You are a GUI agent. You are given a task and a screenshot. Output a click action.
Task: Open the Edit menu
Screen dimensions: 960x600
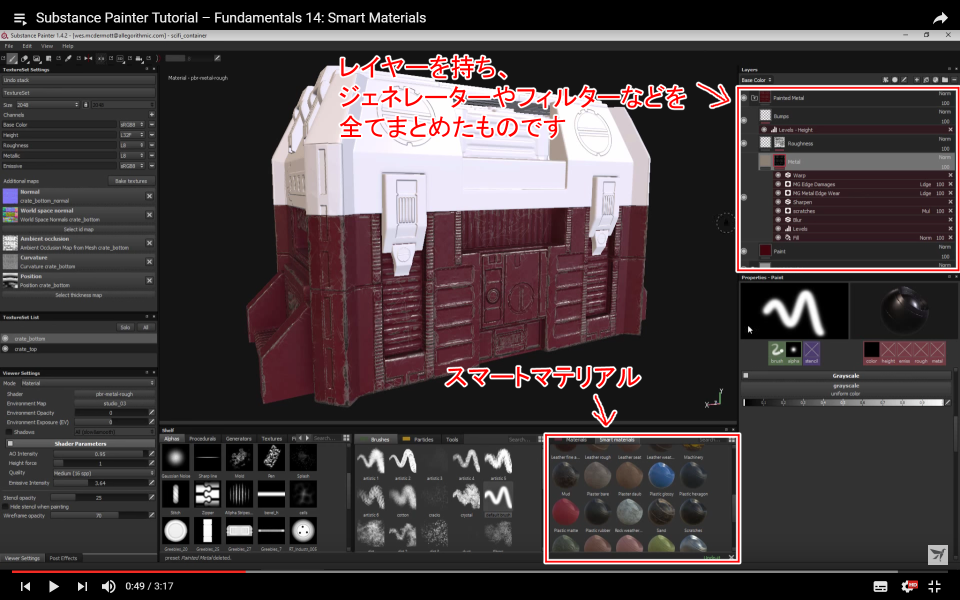coord(27,46)
